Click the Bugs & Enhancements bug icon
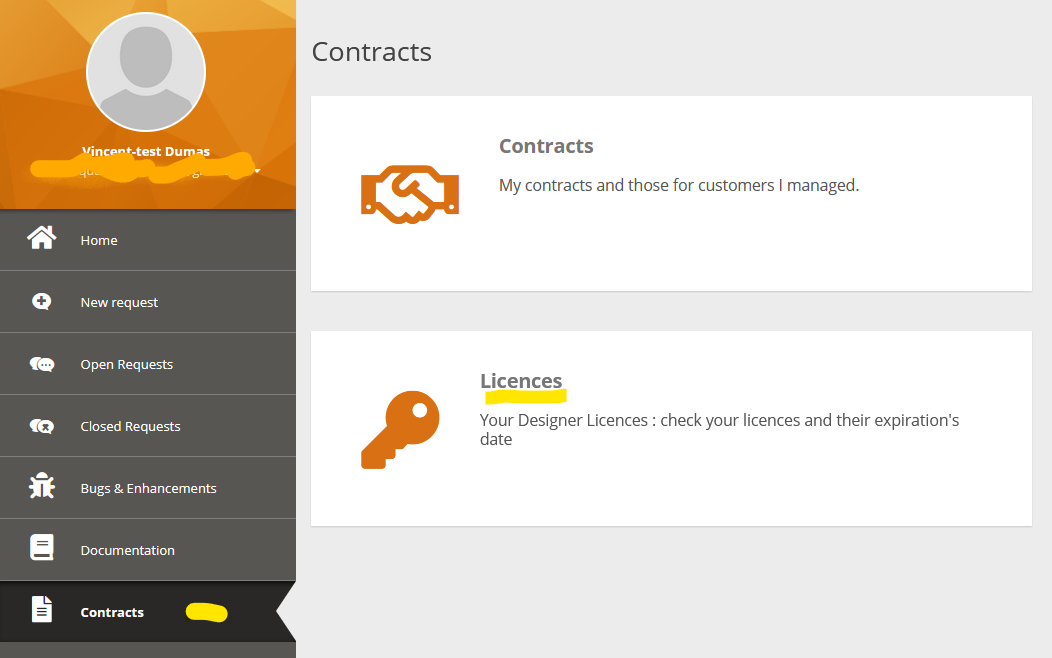The image size is (1052, 658). (x=41, y=487)
